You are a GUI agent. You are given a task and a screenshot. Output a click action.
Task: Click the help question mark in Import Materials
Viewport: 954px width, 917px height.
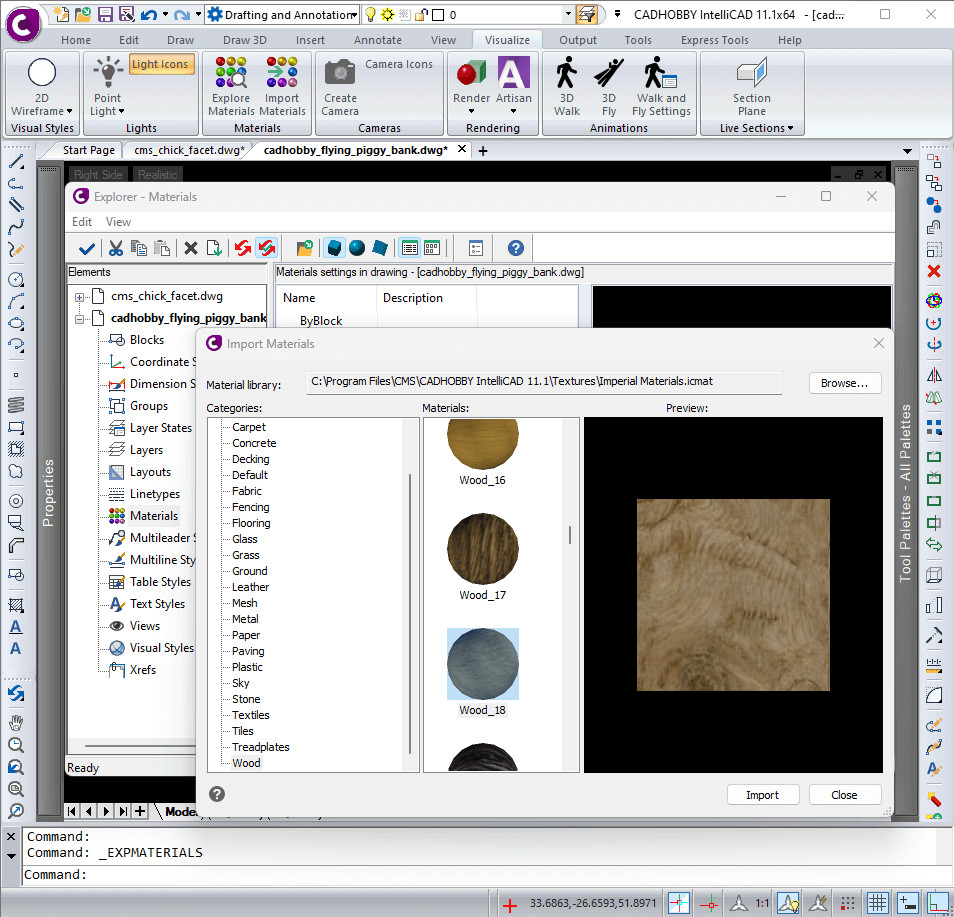217,794
